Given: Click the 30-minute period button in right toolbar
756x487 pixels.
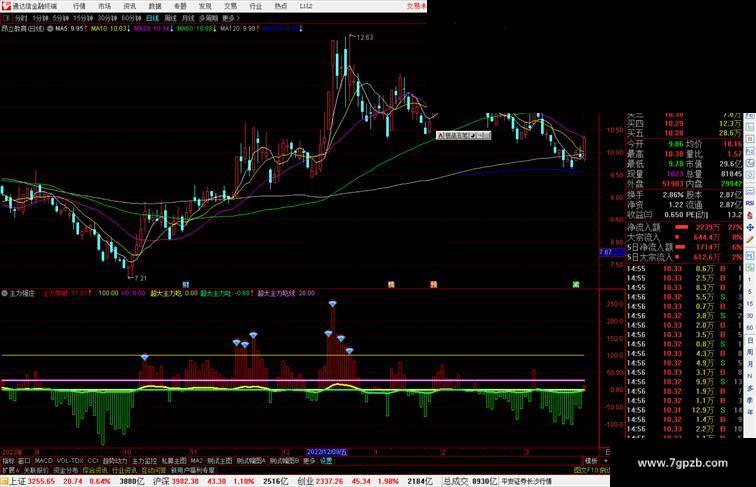Looking at the screenshot, I should (x=750, y=316).
